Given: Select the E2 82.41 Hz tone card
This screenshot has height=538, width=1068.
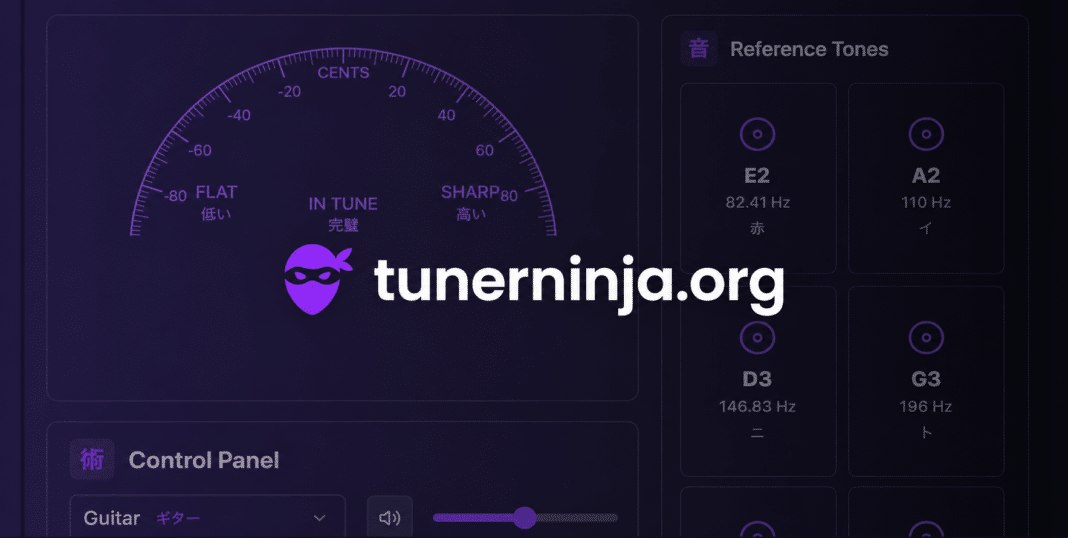Looking at the screenshot, I should 758,178.
